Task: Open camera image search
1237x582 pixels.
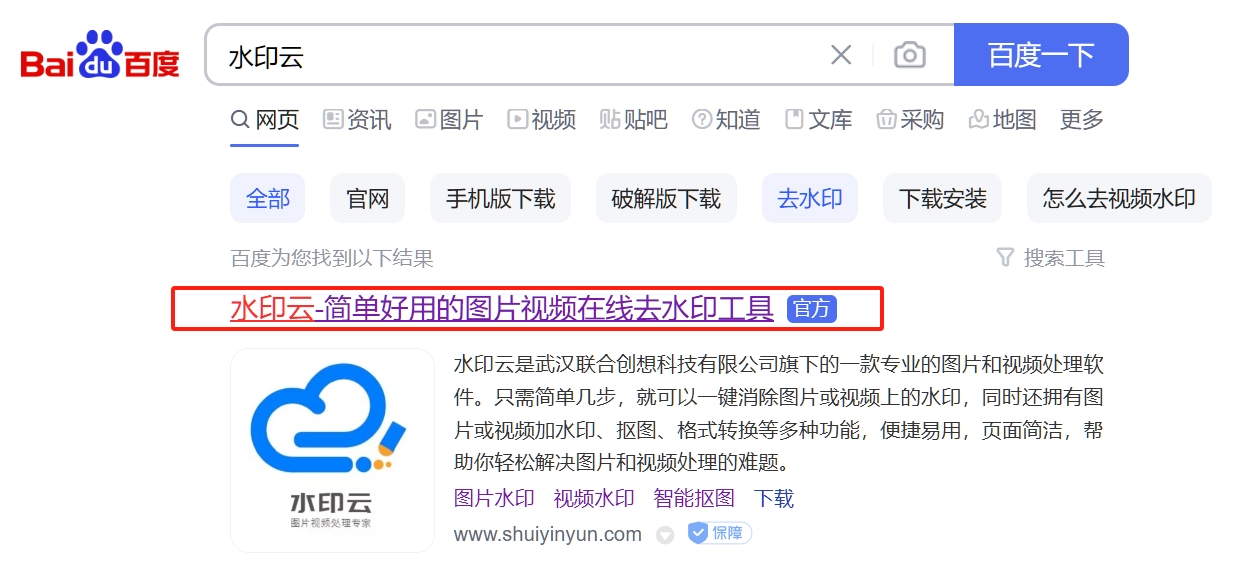Action: [909, 55]
